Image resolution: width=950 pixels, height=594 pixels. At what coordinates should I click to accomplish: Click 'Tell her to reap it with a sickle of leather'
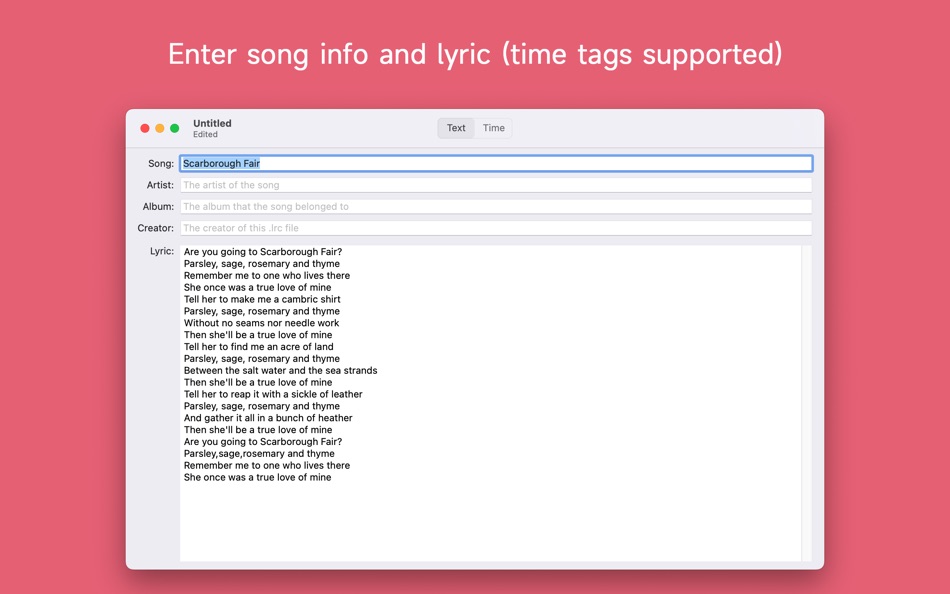click(x=273, y=394)
